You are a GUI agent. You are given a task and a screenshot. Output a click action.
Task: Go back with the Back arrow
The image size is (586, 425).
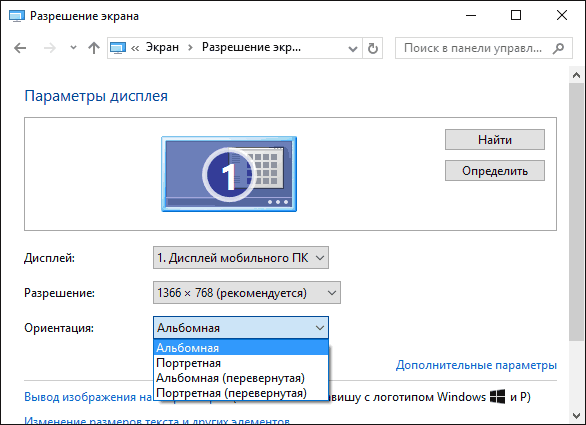coord(20,48)
